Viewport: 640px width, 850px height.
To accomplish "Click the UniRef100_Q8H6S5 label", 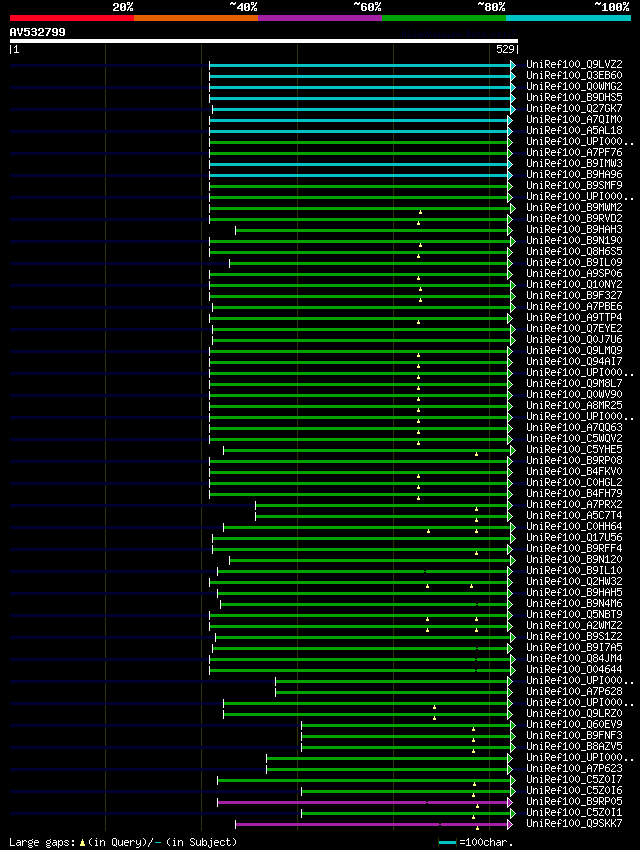I will [574, 252].
